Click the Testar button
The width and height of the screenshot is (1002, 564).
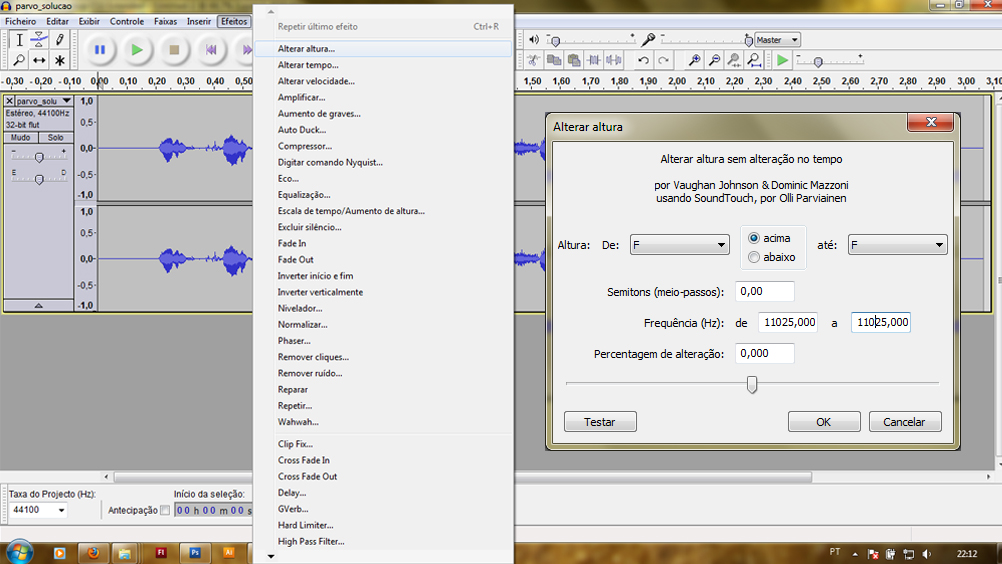coord(600,422)
